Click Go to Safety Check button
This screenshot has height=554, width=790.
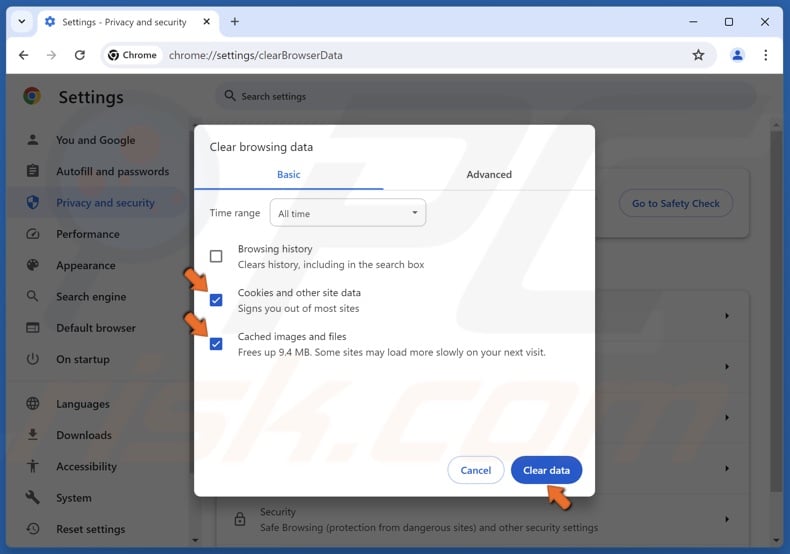click(676, 203)
